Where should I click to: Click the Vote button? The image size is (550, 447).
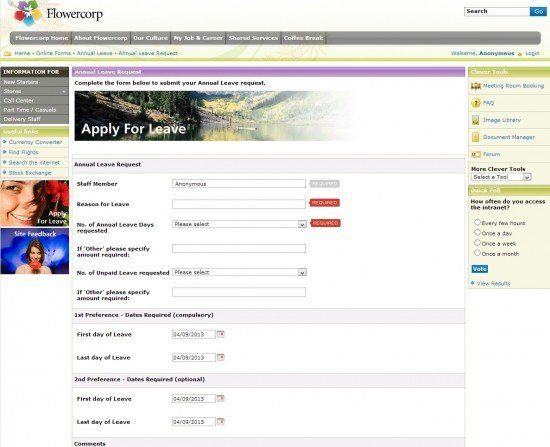click(479, 269)
